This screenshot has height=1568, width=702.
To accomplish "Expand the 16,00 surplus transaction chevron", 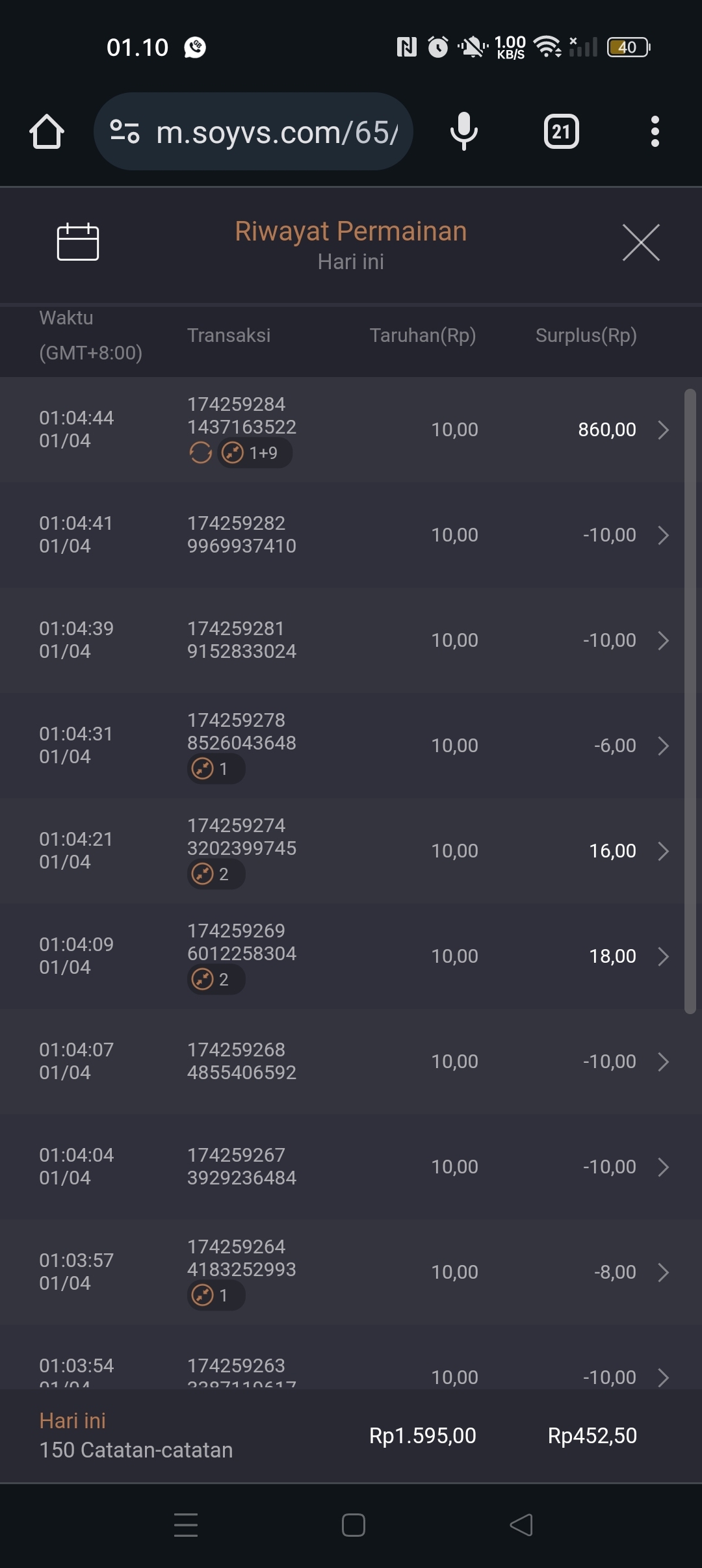I will (x=663, y=851).
